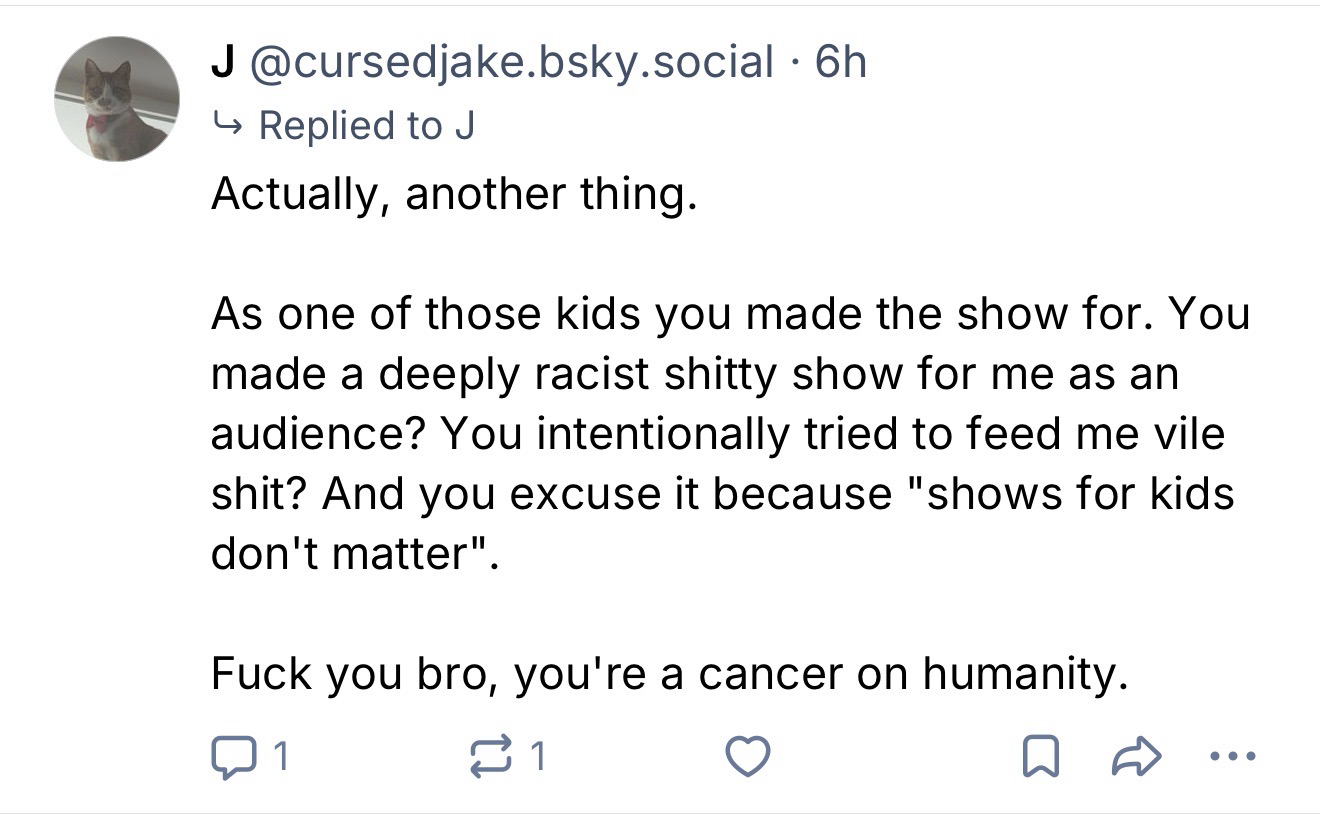Image resolution: width=1320 pixels, height=815 pixels.
Task: Click the curved arrow icon before "Replied to"
Action: tap(228, 127)
